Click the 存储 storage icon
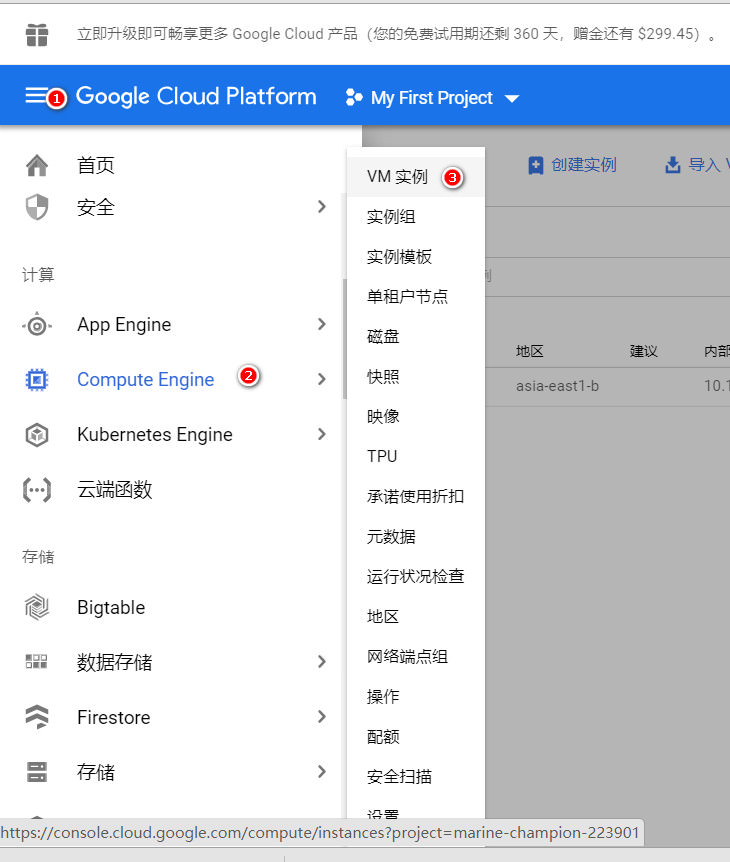This screenshot has height=862, width=730. (37, 772)
